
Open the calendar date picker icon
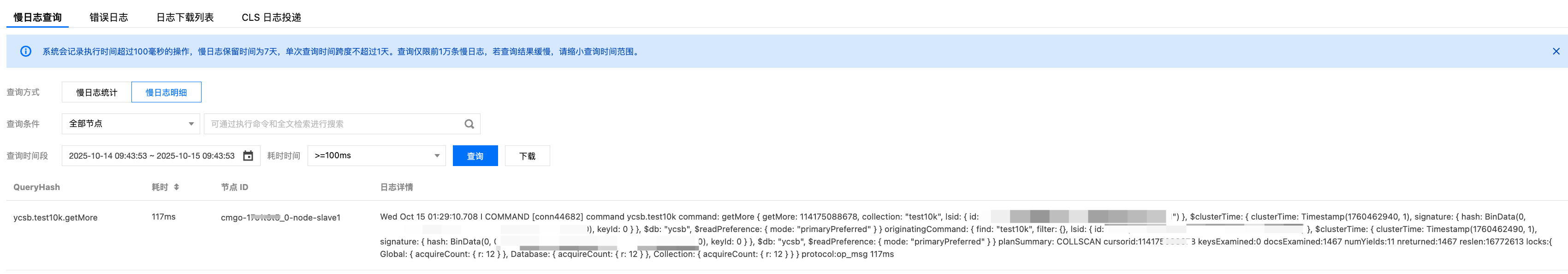tap(248, 156)
